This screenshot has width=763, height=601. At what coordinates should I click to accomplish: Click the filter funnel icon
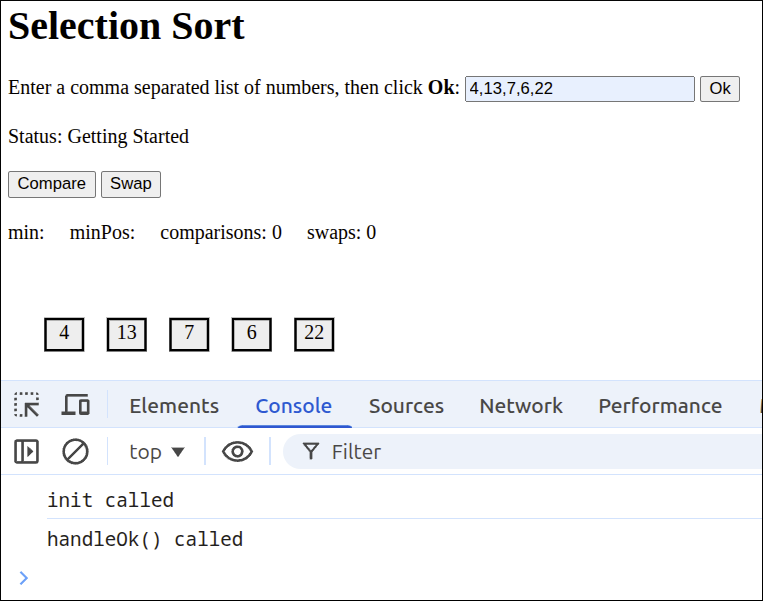[311, 452]
